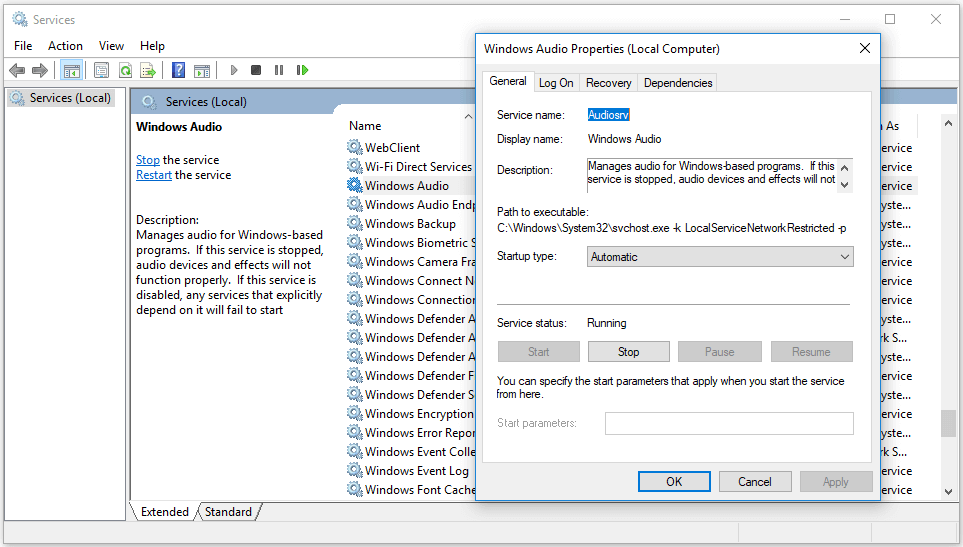Select Windows Connect Now row
The width and height of the screenshot is (963, 547).
[411, 281]
